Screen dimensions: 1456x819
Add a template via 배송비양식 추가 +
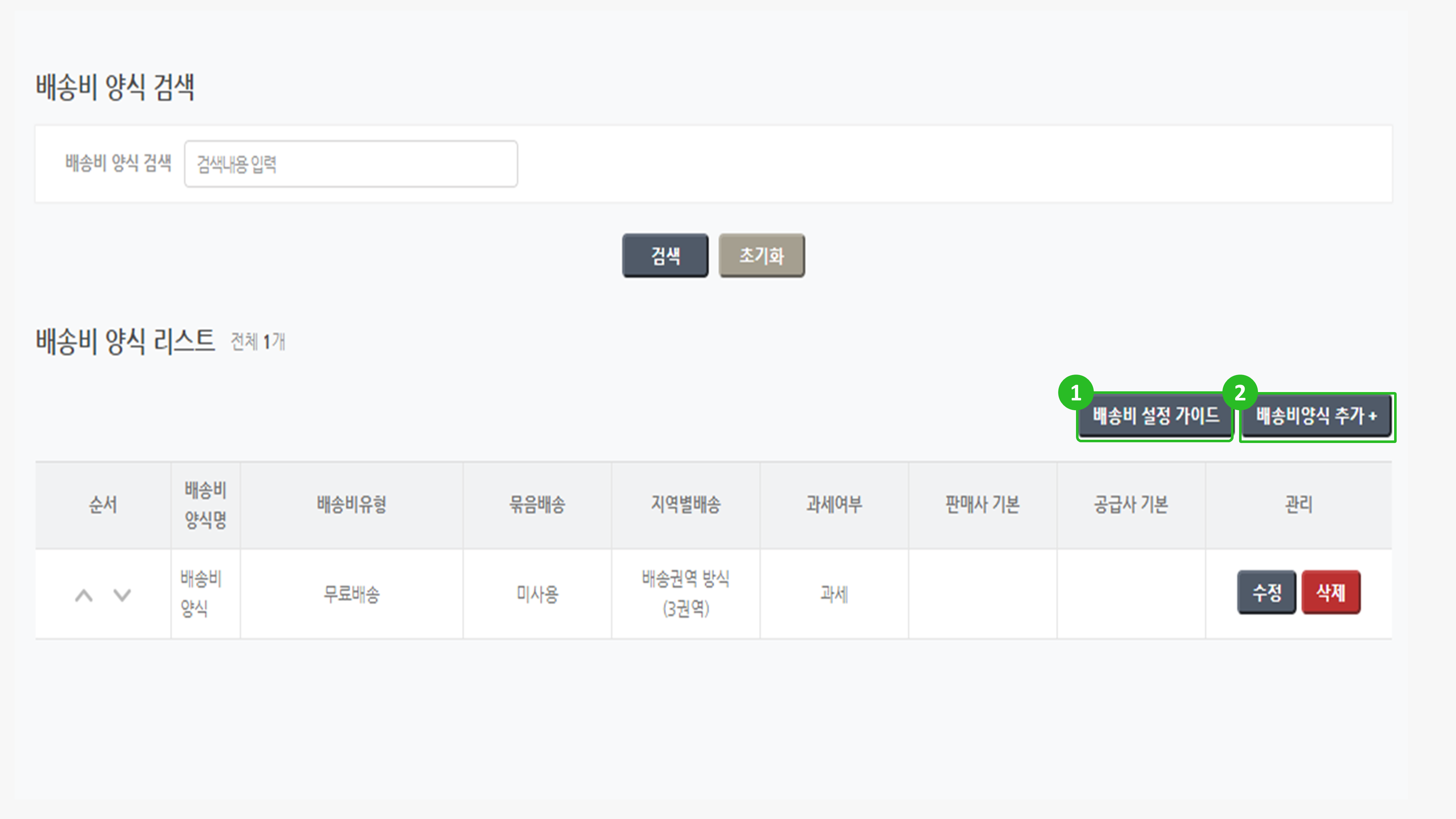point(1316,416)
